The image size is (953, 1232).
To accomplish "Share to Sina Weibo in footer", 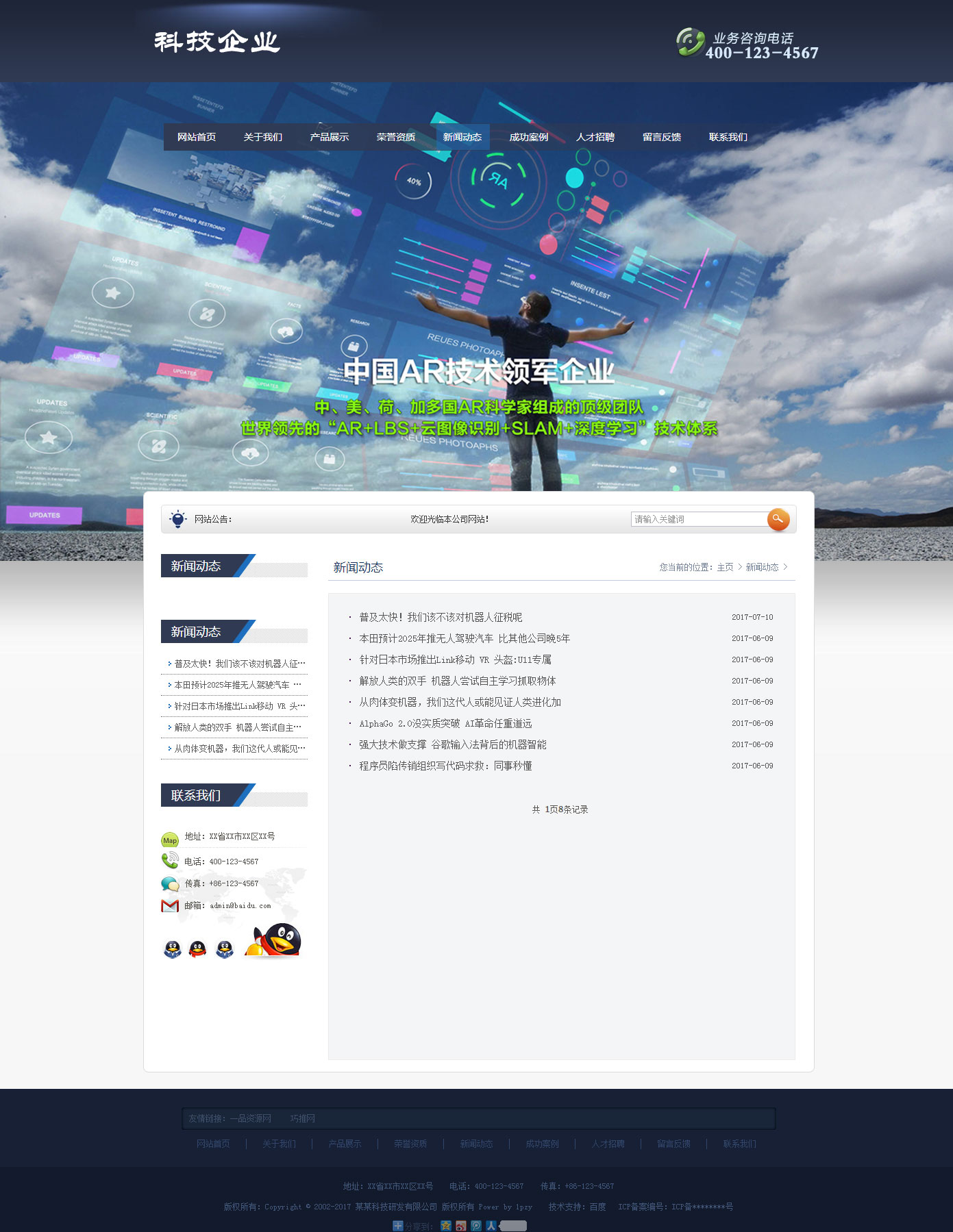I will [461, 1226].
